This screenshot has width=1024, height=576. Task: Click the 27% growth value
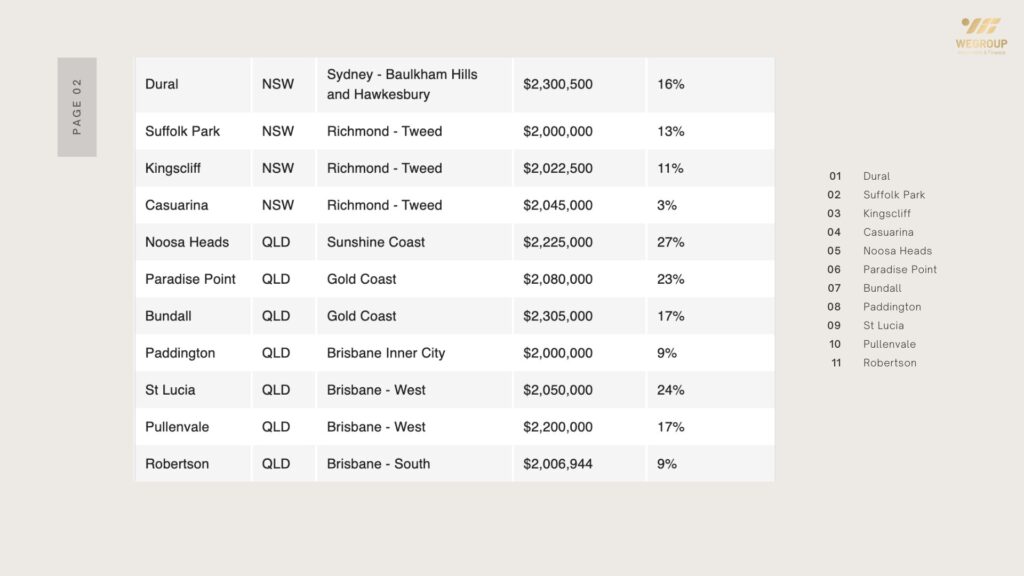(x=671, y=242)
